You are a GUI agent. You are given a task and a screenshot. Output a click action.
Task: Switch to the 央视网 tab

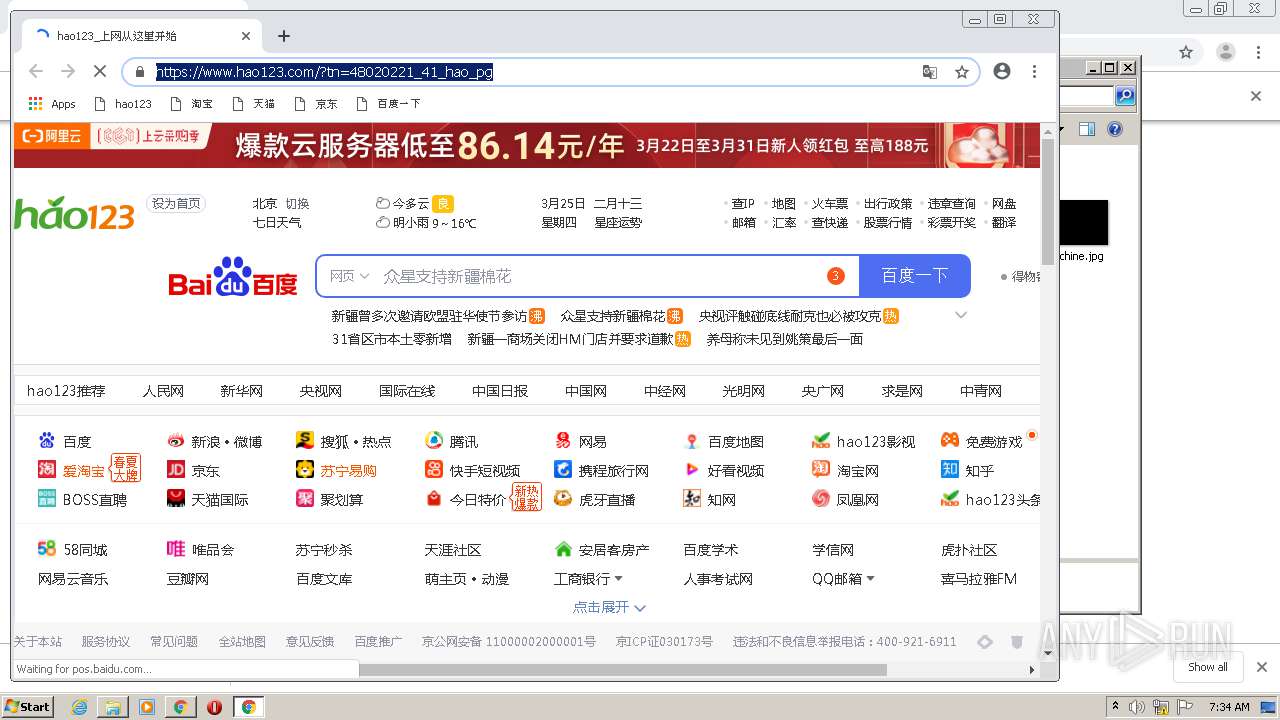(321, 391)
